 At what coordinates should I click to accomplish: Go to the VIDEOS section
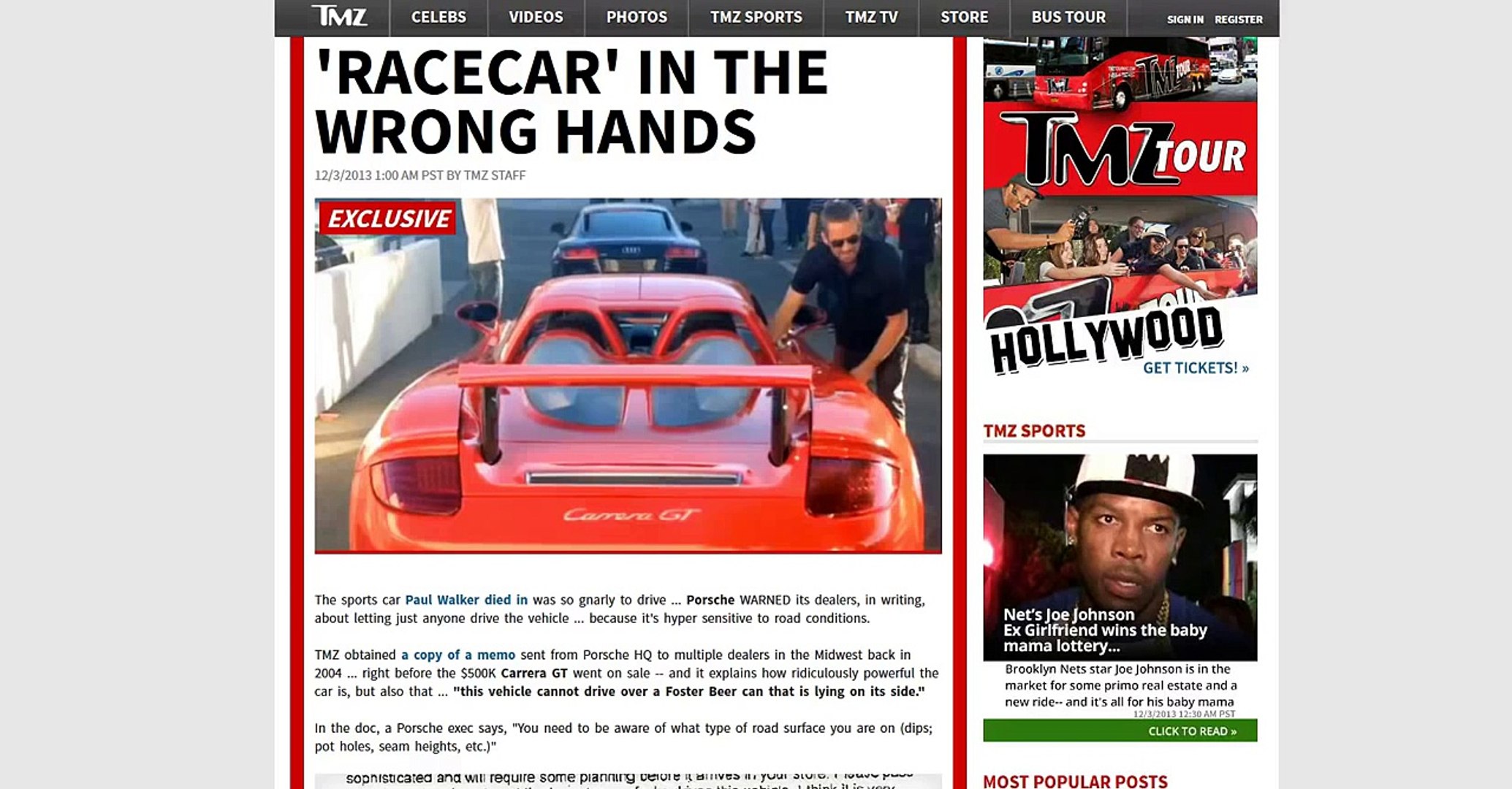pyautogui.click(x=536, y=17)
